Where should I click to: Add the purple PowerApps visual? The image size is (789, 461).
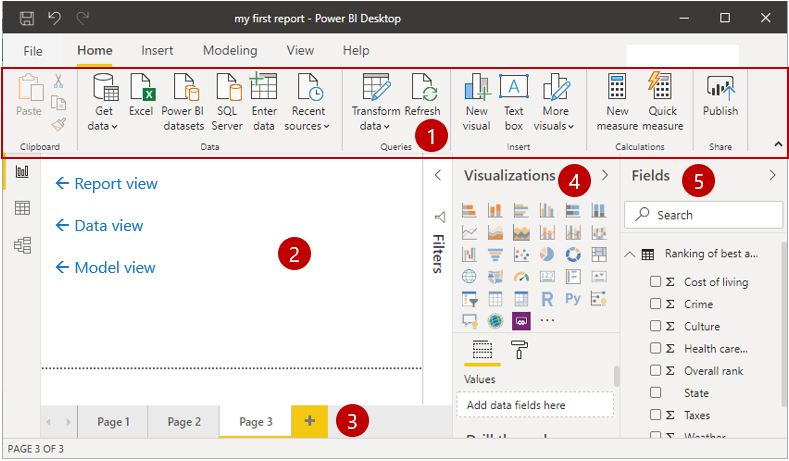click(521, 321)
